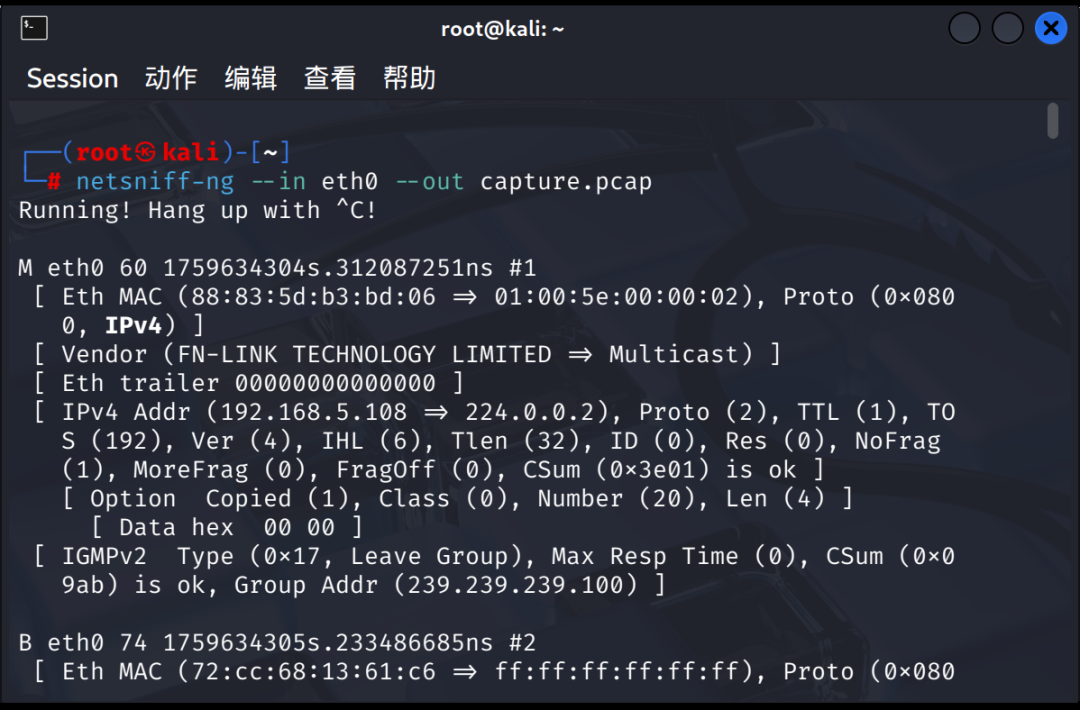This screenshot has width=1080, height=710.
Task: Click the window title root@kali: ~
Action: (x=502, y=29)
